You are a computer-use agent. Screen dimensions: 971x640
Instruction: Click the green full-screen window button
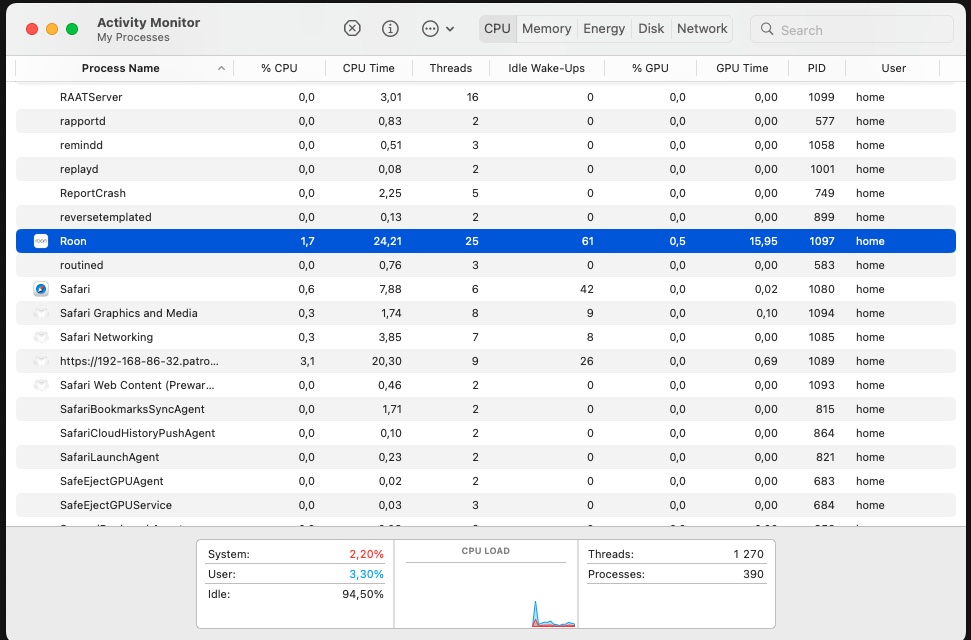pyautogui.click(x=72, y=28)
